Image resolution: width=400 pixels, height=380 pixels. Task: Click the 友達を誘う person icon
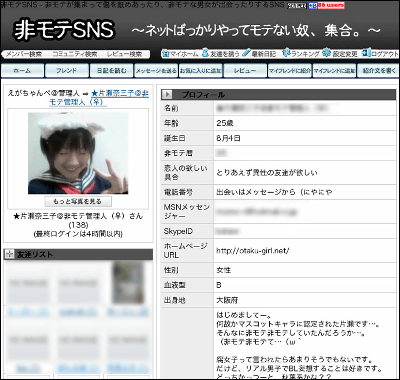click(x=205, y=53)
